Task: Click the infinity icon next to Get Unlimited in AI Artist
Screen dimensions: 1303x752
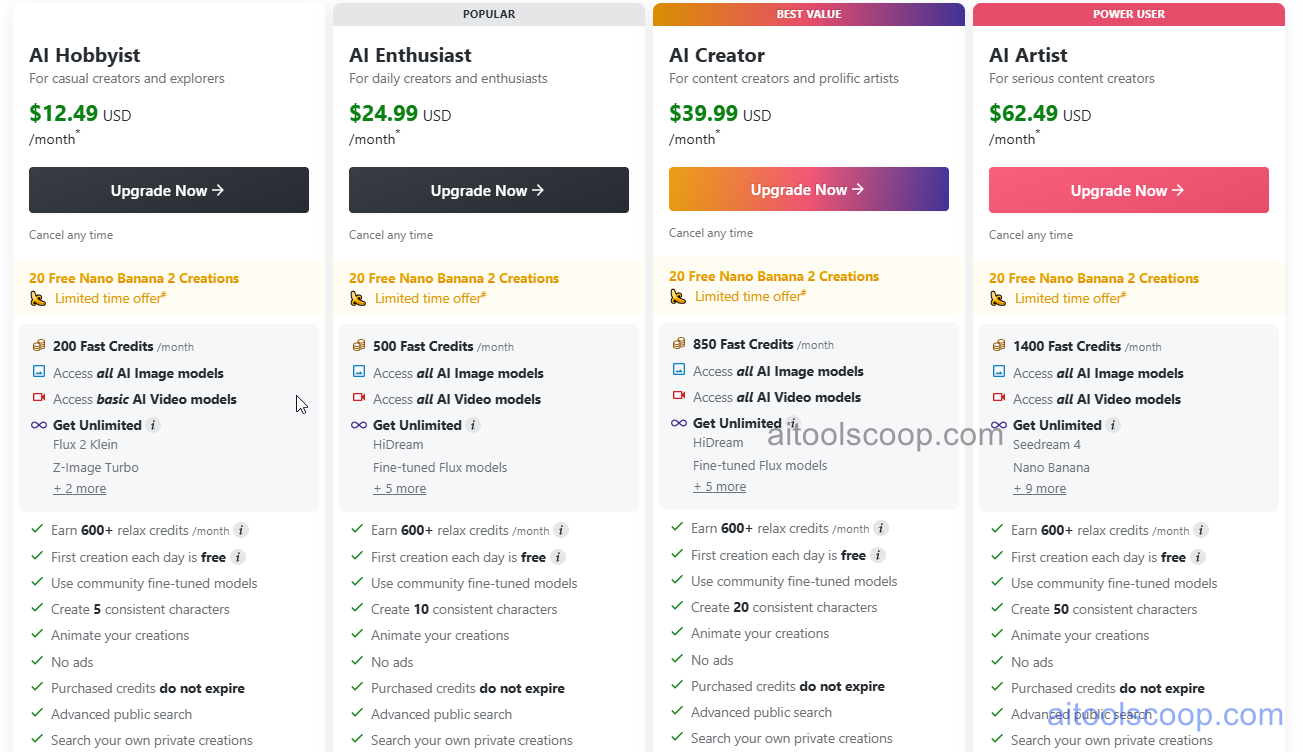Action: 999,424
